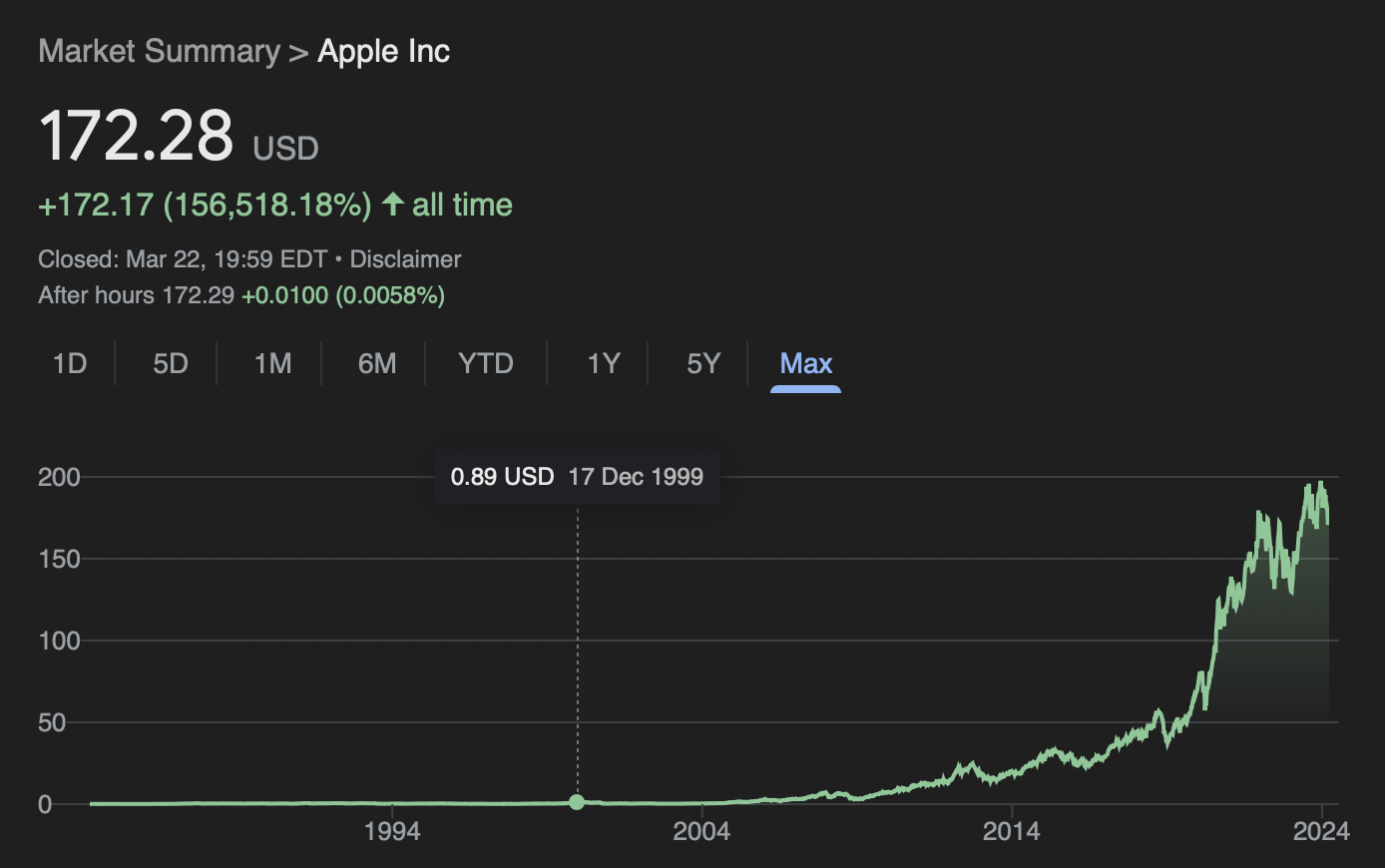Click the selected Max tab
This screenshot has width=1385, height=868.
805,364
